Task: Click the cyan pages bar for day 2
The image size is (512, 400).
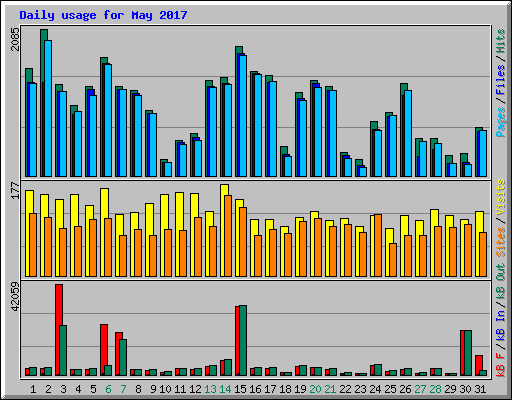Action: point(48,108)
